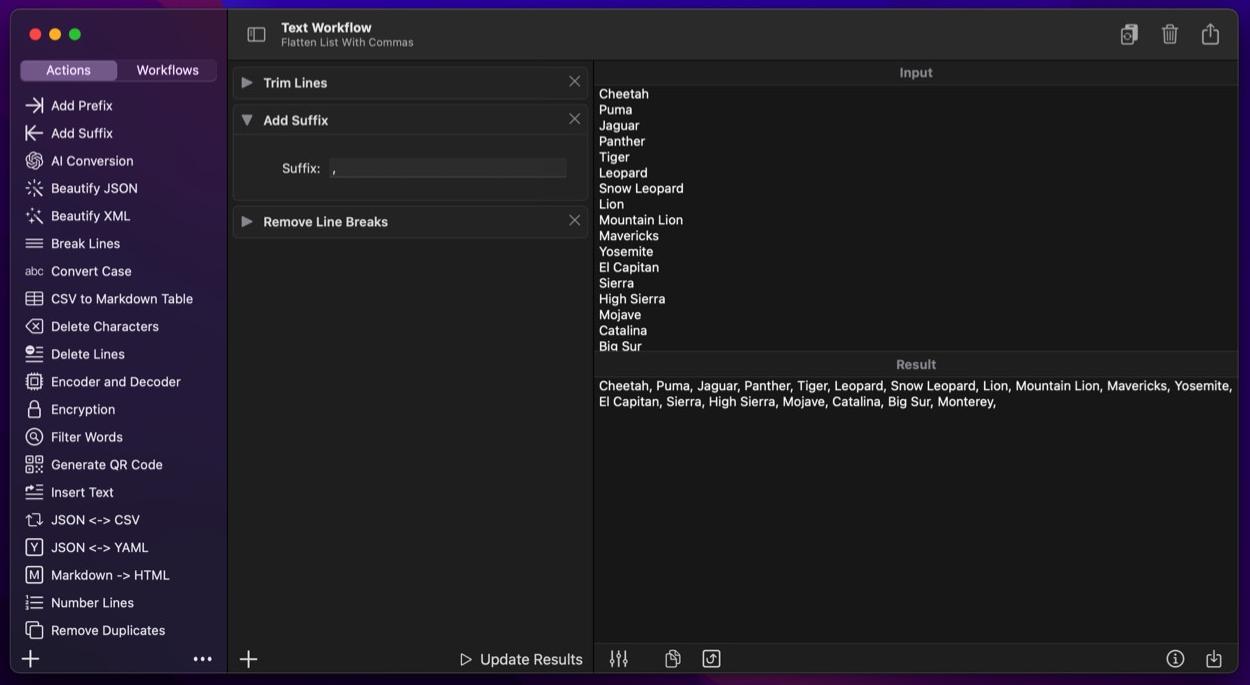Open the three-dots menu in sidebar
The image size is (1250, 685).
(202, 659)
